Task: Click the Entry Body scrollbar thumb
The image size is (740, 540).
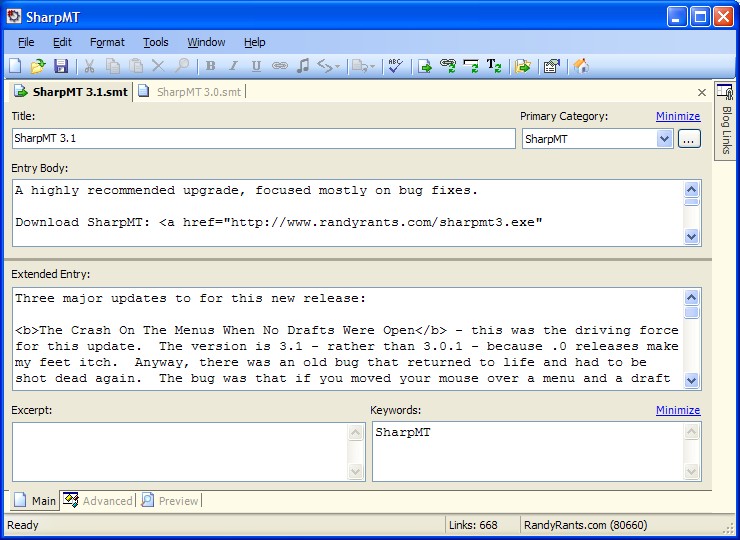Action: (691, 202)
